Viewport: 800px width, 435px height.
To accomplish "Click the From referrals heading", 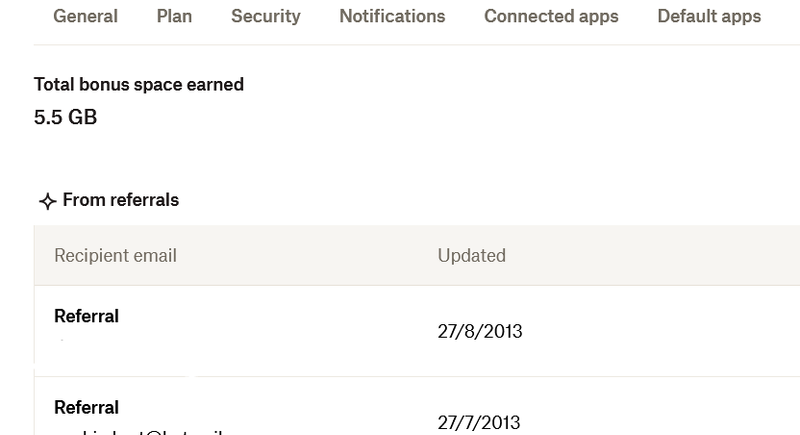I will (x=120, y=200).
